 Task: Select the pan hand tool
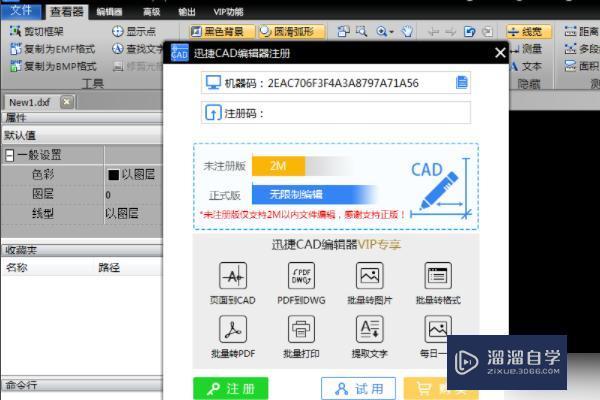tap(408, 31)
